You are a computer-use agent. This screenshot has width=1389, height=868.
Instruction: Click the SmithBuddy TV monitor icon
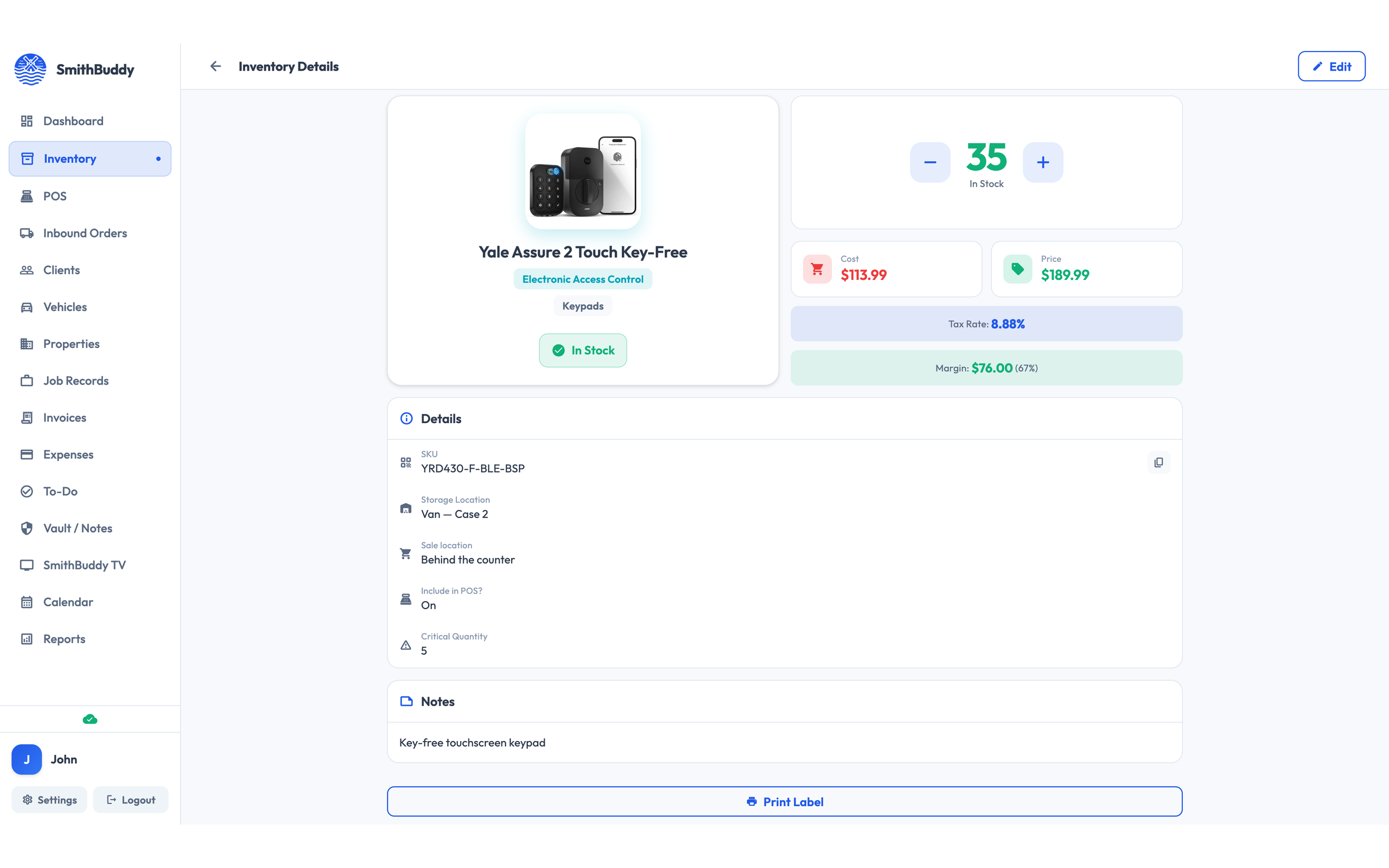(27, 565)
